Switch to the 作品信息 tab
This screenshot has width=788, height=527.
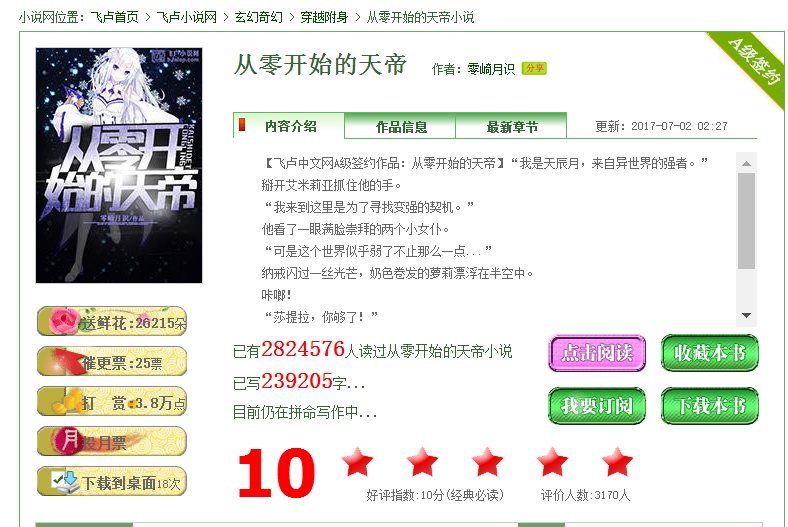click(x=401, y=127)
